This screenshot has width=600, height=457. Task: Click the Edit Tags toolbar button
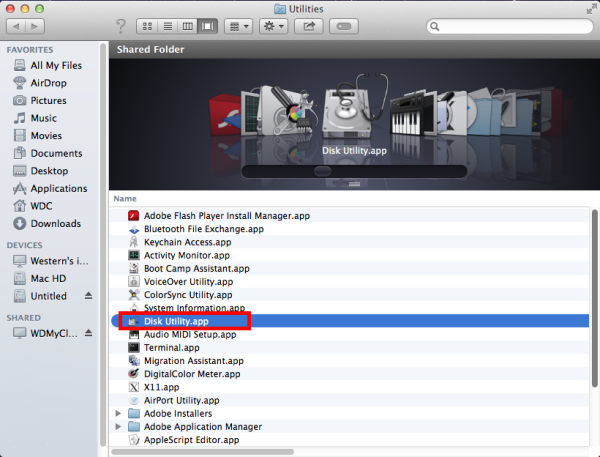(344, 26)
